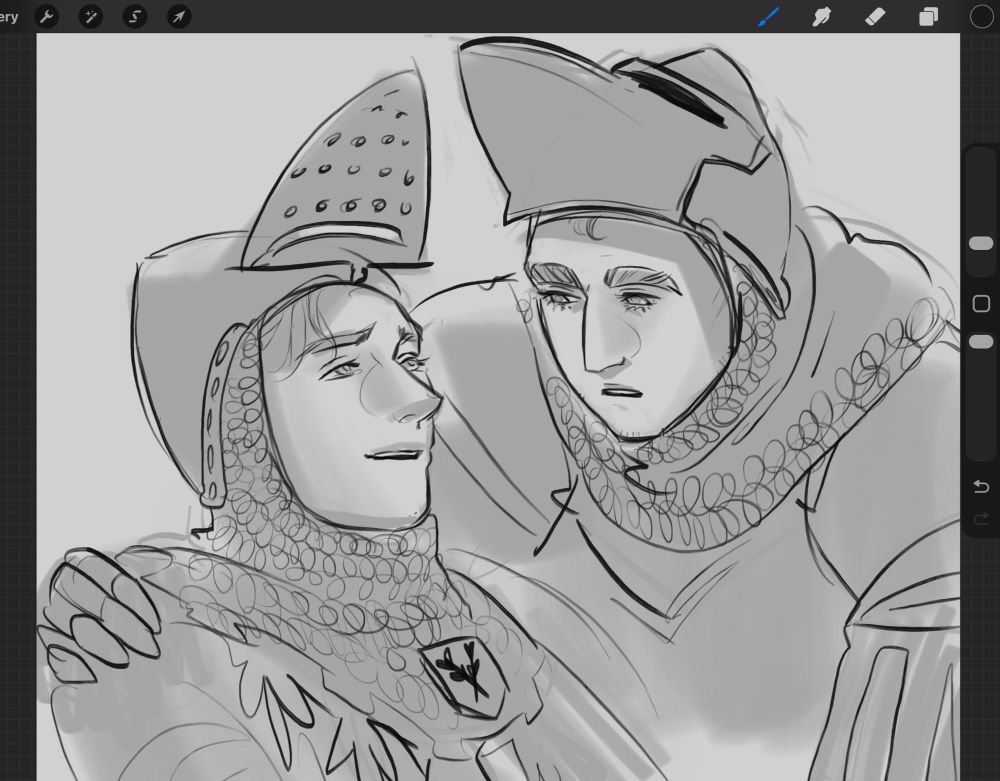Open the Gallery link
1000x781 pixels.
click(x=8, y=17)
